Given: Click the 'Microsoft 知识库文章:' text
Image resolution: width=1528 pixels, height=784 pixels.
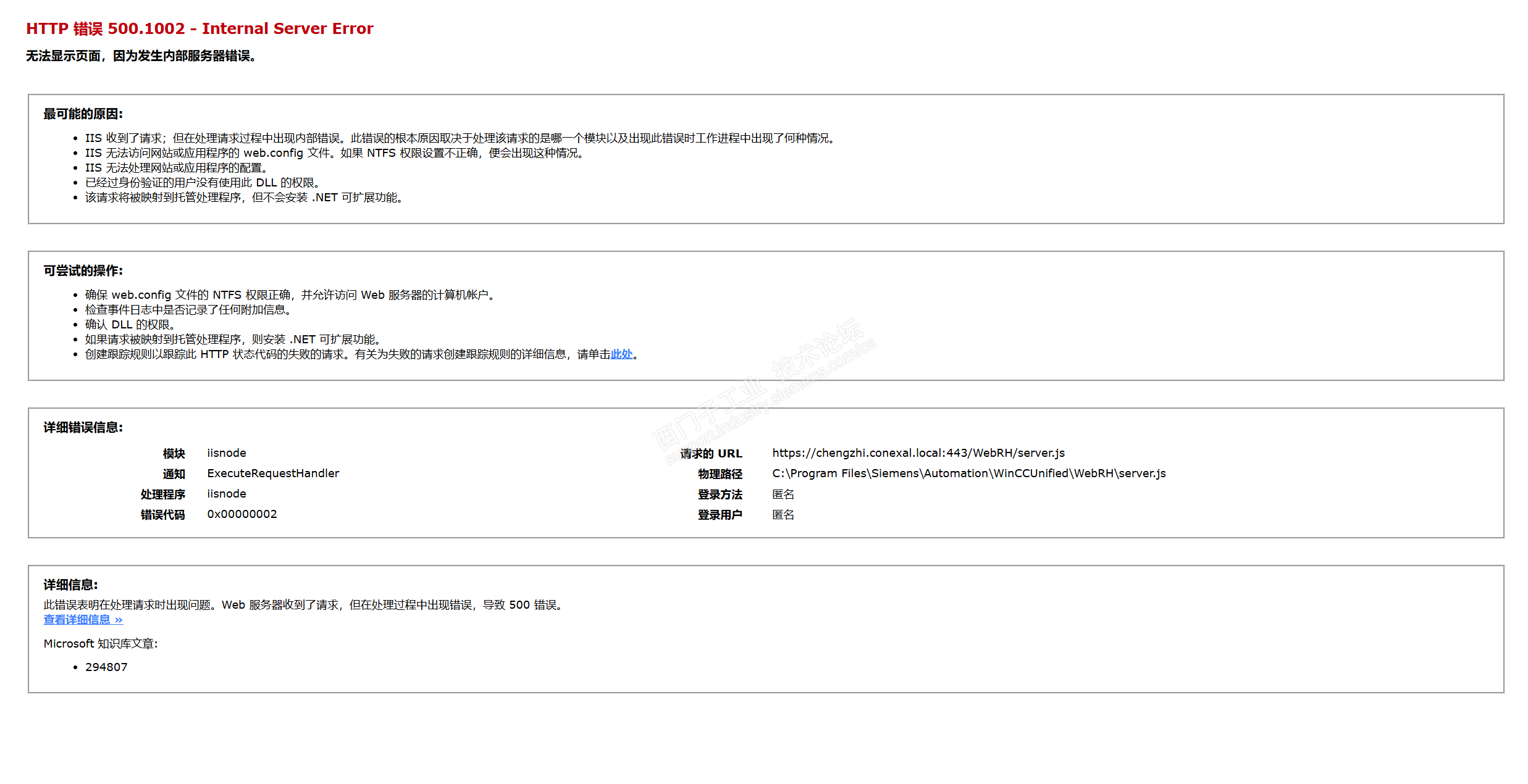Looking at the screenshot, I should pos(100,644).
